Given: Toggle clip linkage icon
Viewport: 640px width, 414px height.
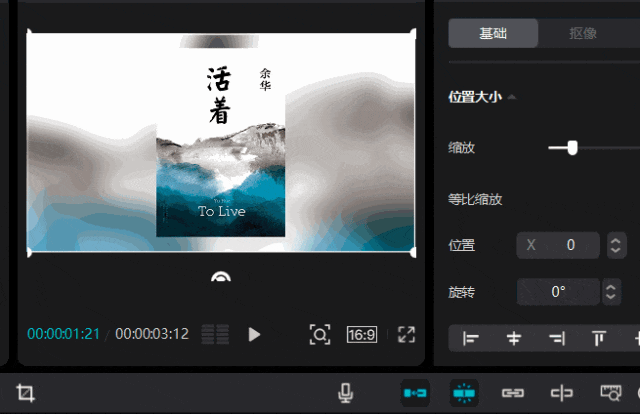Looking at the screenshot, I should point(513,393).
